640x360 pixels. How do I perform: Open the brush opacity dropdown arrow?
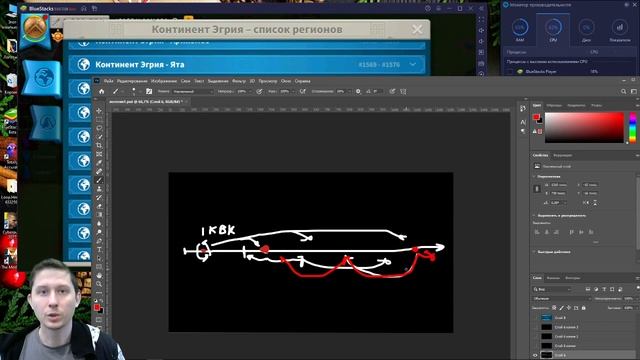click(x=249, y=91)
